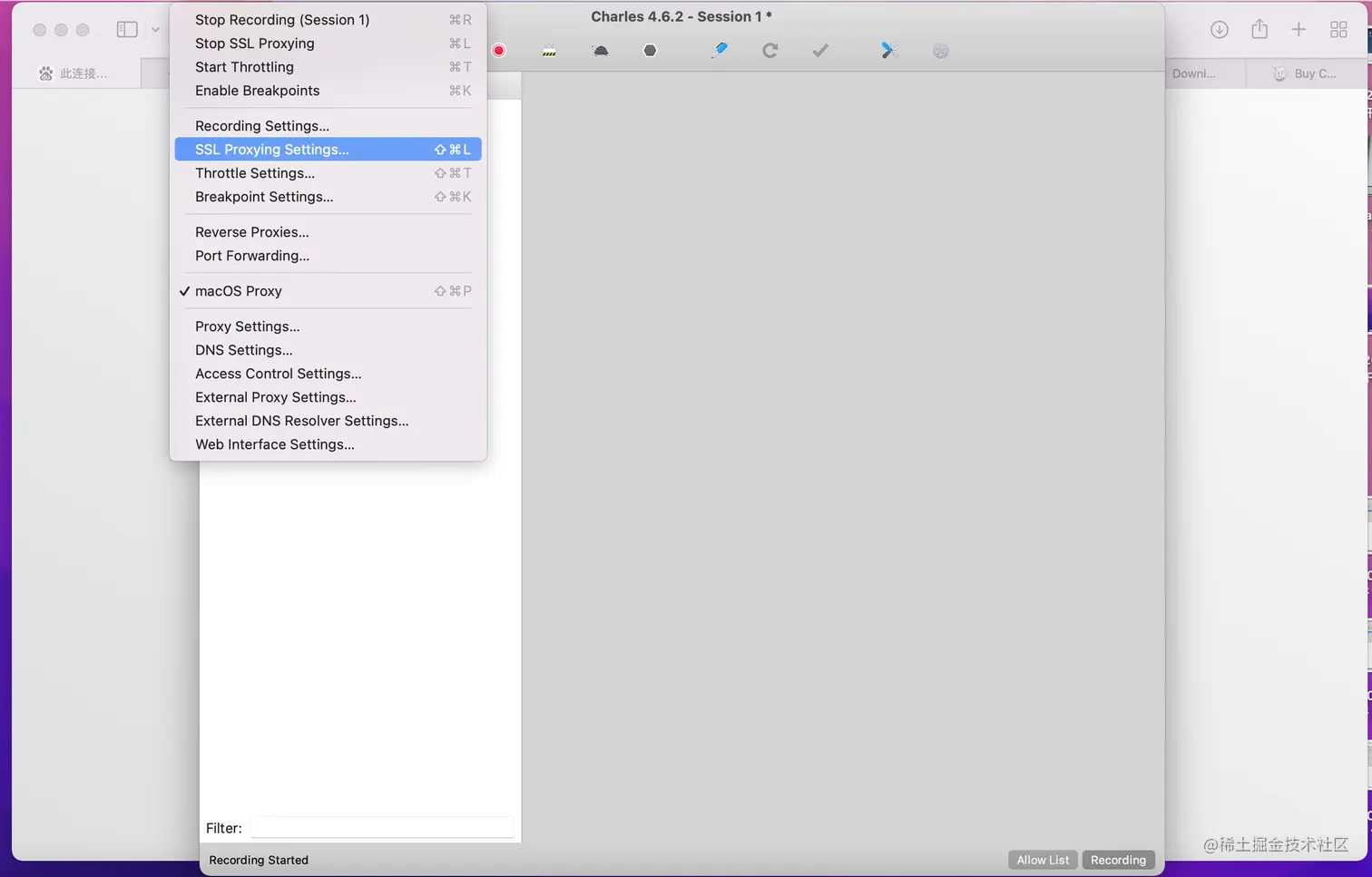
Task: Open External Proxy Settings...
Action: pyautogui.click(x=328, y=396)
